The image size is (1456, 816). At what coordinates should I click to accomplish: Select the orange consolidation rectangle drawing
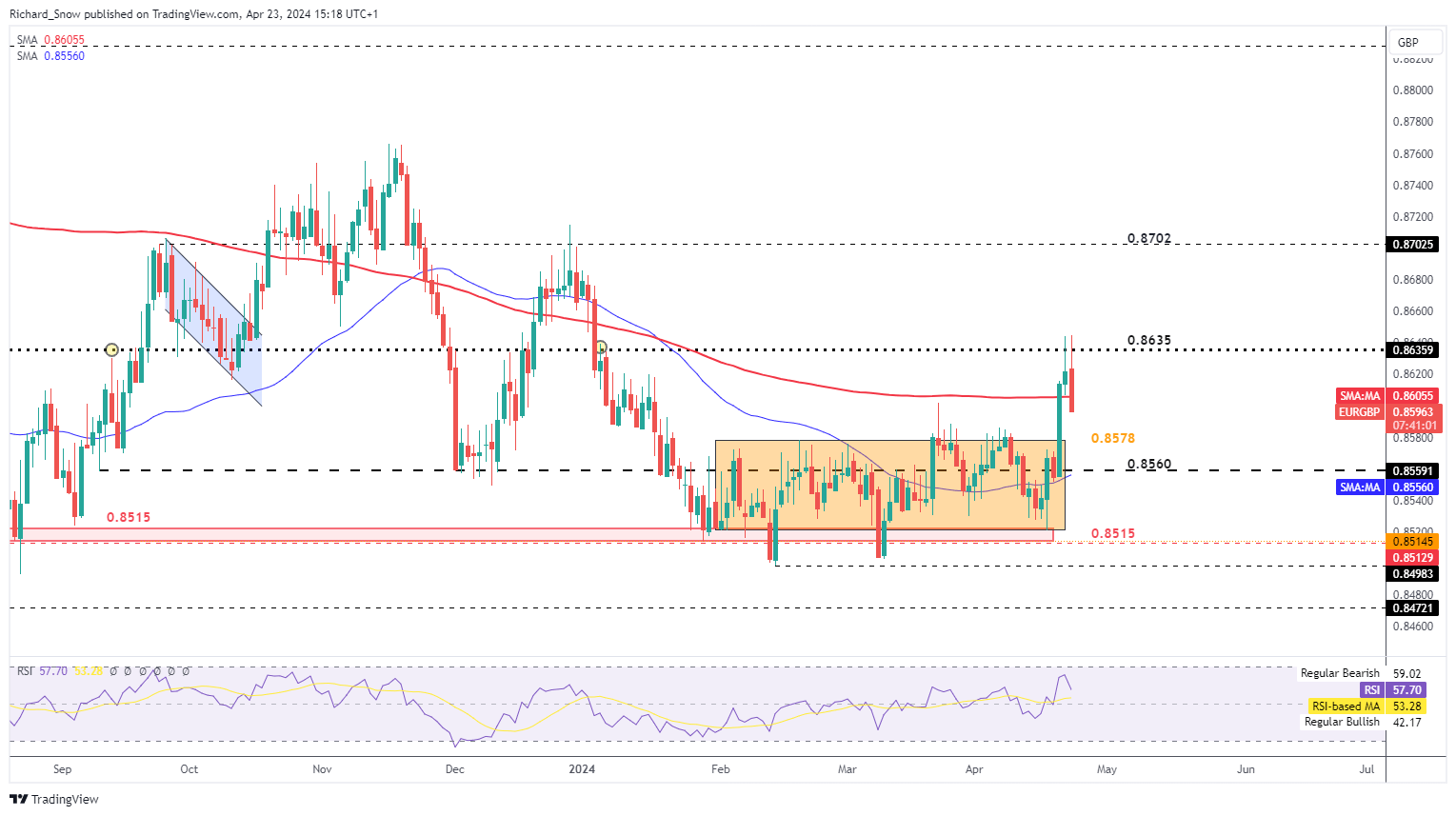click(889, 485)
